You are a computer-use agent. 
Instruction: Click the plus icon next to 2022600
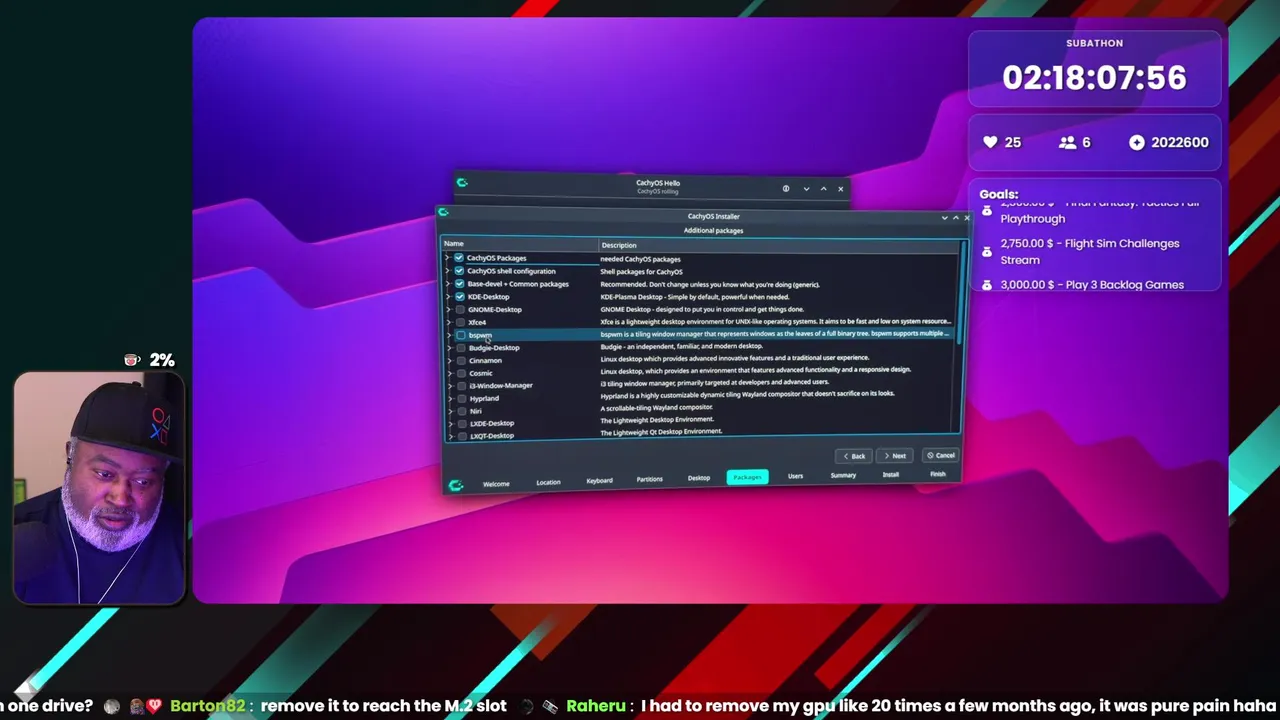click(x=1137, y=142)
